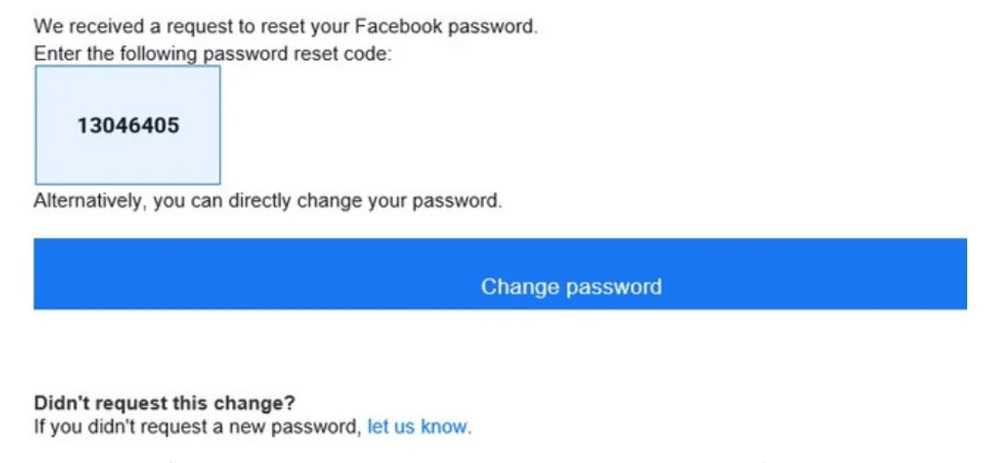Select the reset code 13046405
Viewport: 1000px width, 463px height.
[x=128, y=125]
